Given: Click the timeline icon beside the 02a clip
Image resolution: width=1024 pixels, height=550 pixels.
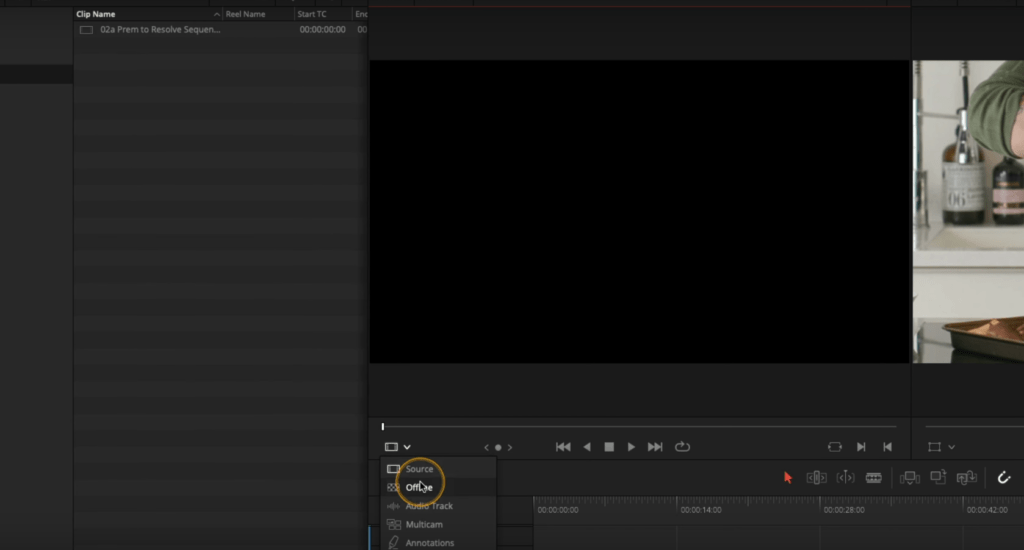Looking at the screenshot, I should [86, 30].
